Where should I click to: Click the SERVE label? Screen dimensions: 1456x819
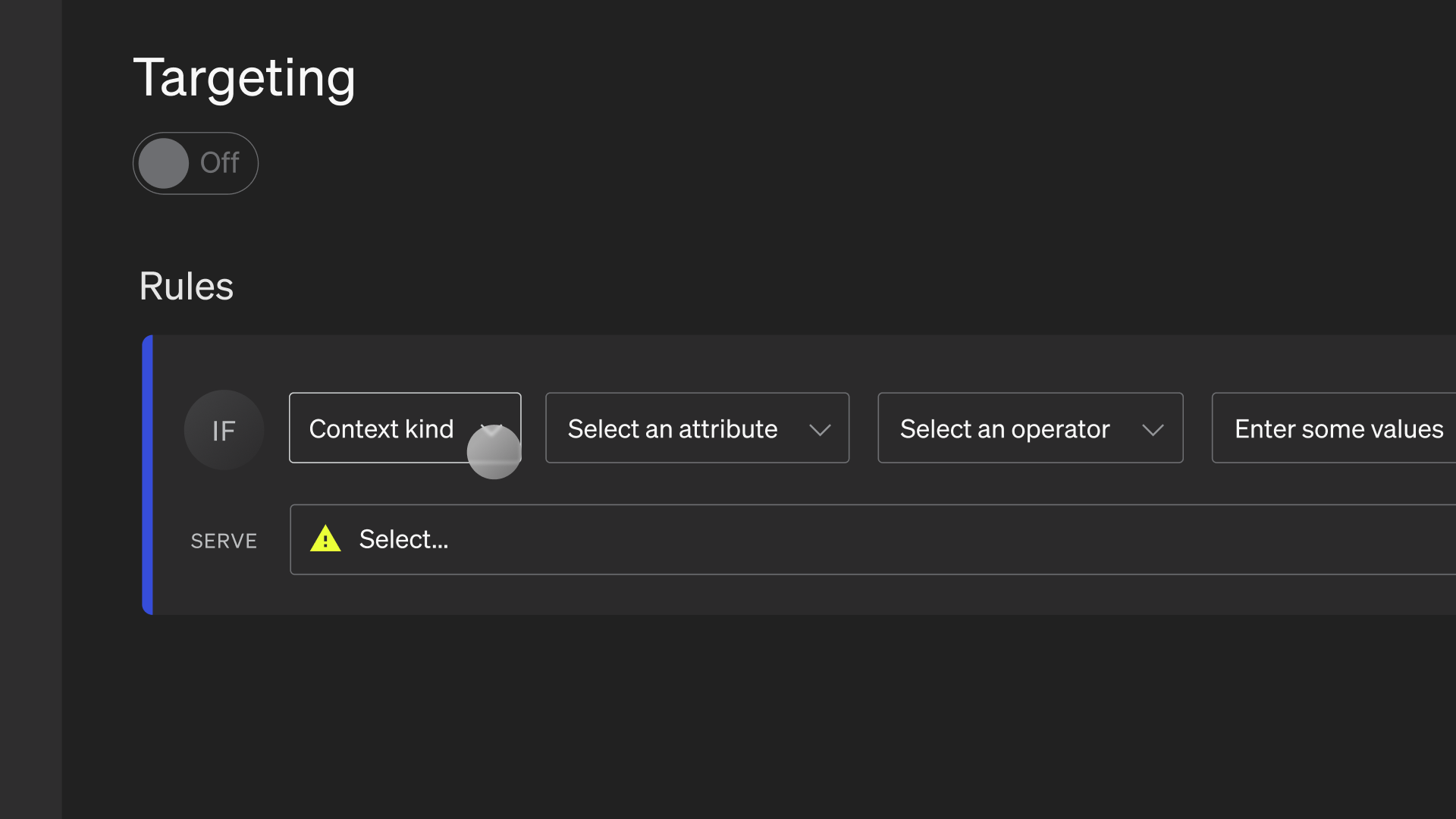[x=224, y=541]
